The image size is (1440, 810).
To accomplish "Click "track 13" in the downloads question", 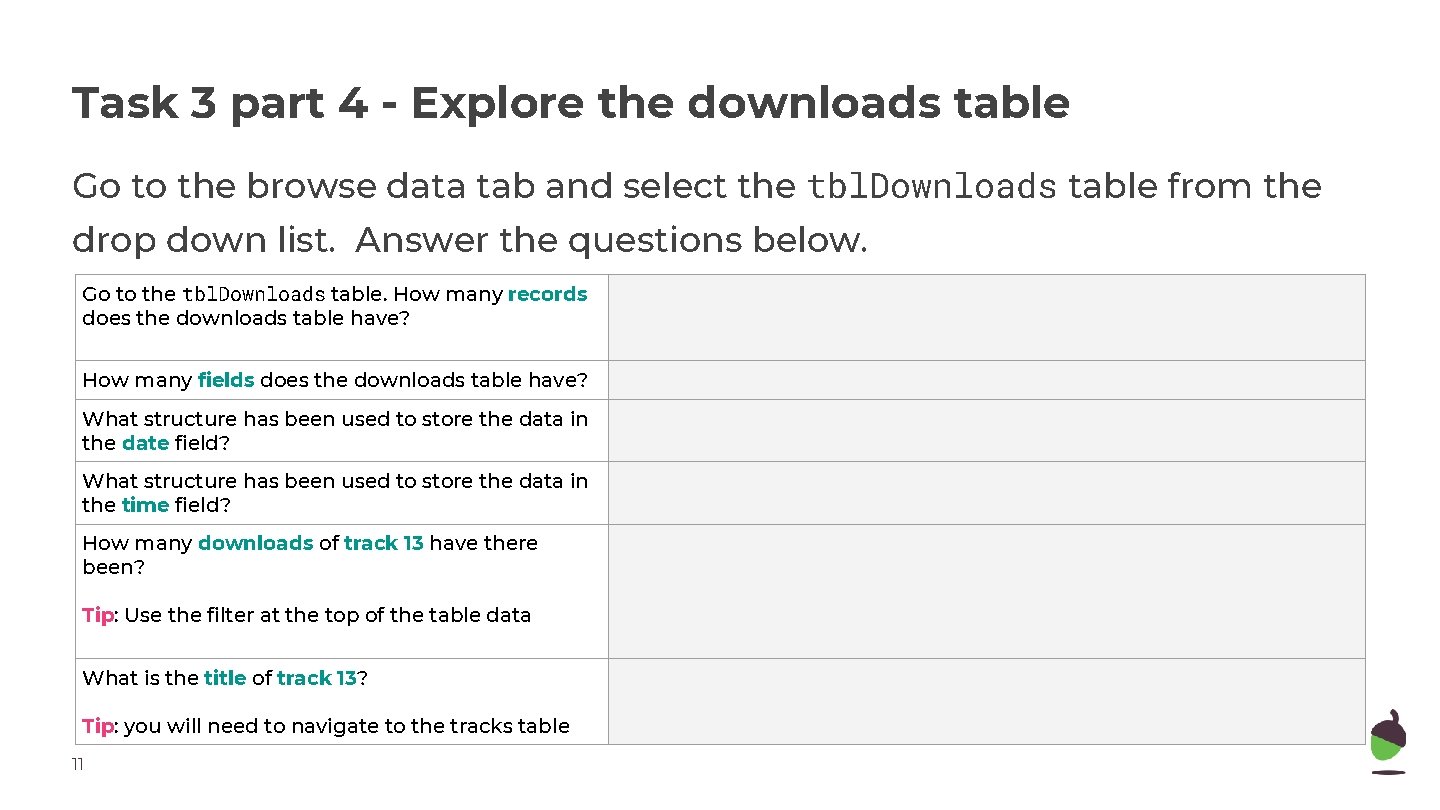I will click(x=384, y=543).
